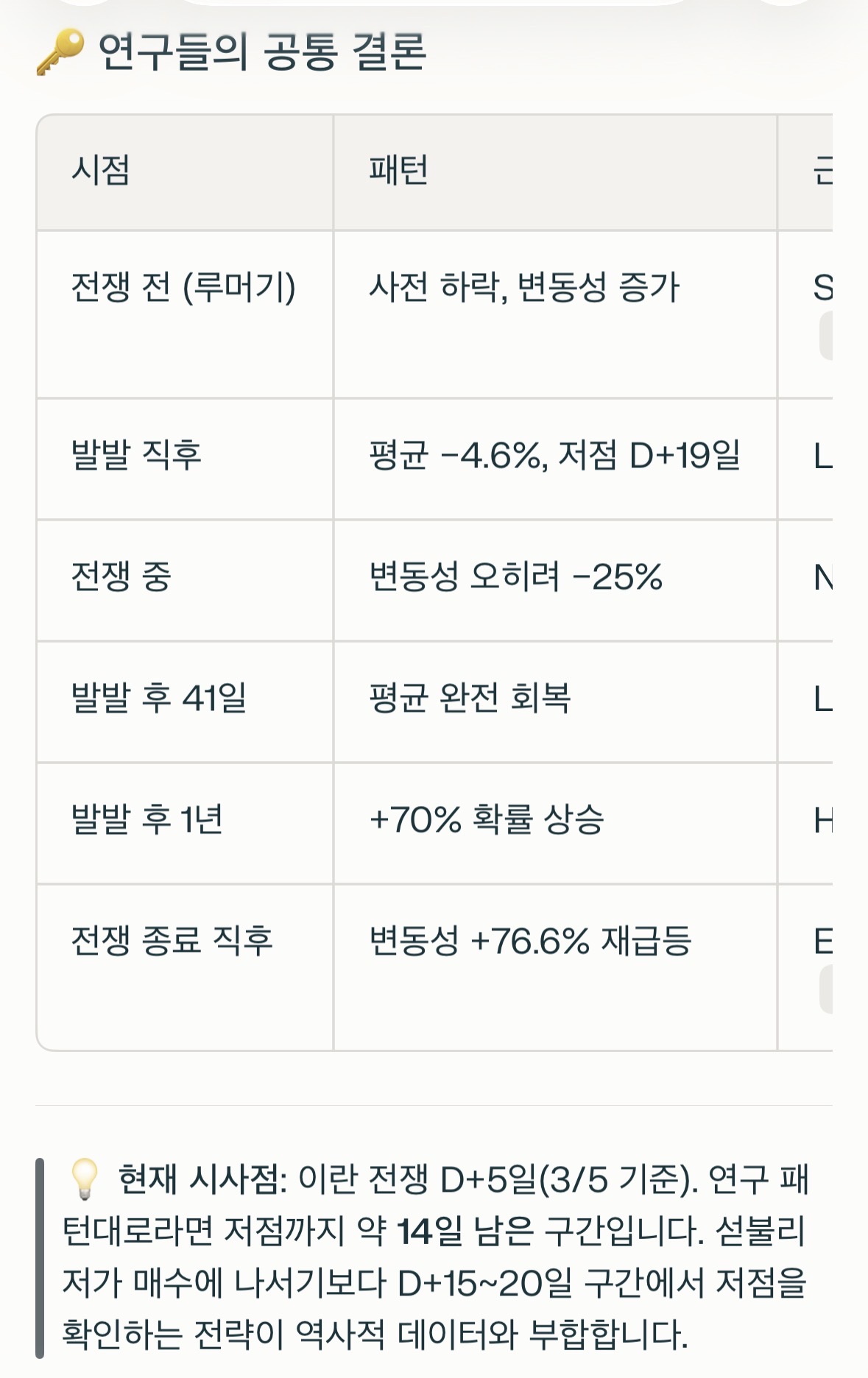Screen dimensions: 868x1378
Task: Click the "평균 −4.6%, 저점 D+19일" cell
Action: [x=554, y=455]
